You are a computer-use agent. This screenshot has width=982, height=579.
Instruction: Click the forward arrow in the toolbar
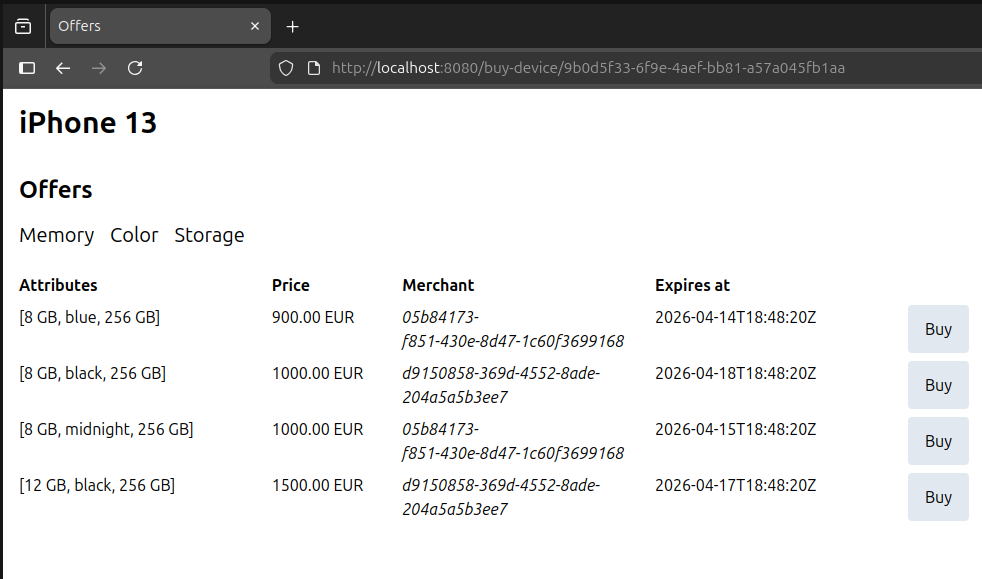pyautogui.click(x=98, y=68)
